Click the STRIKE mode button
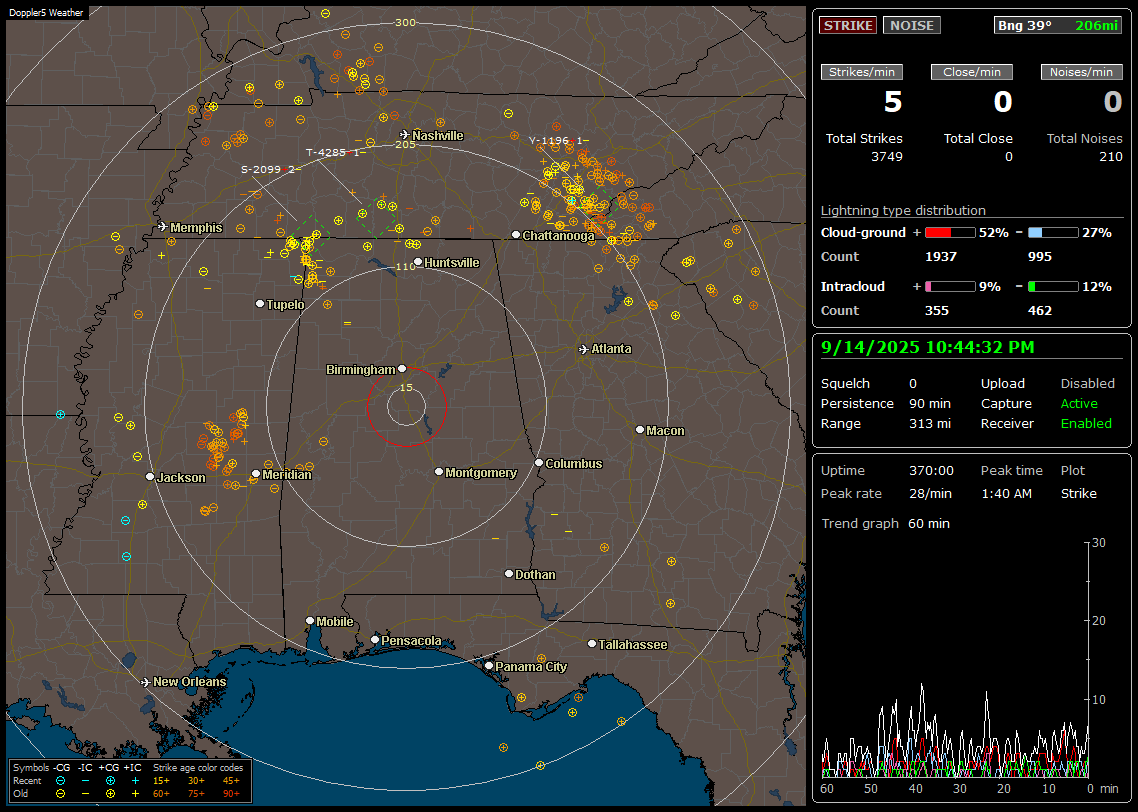Image resolution: width=1138 pixels, height=812 pixels. (x=848, y=25)
